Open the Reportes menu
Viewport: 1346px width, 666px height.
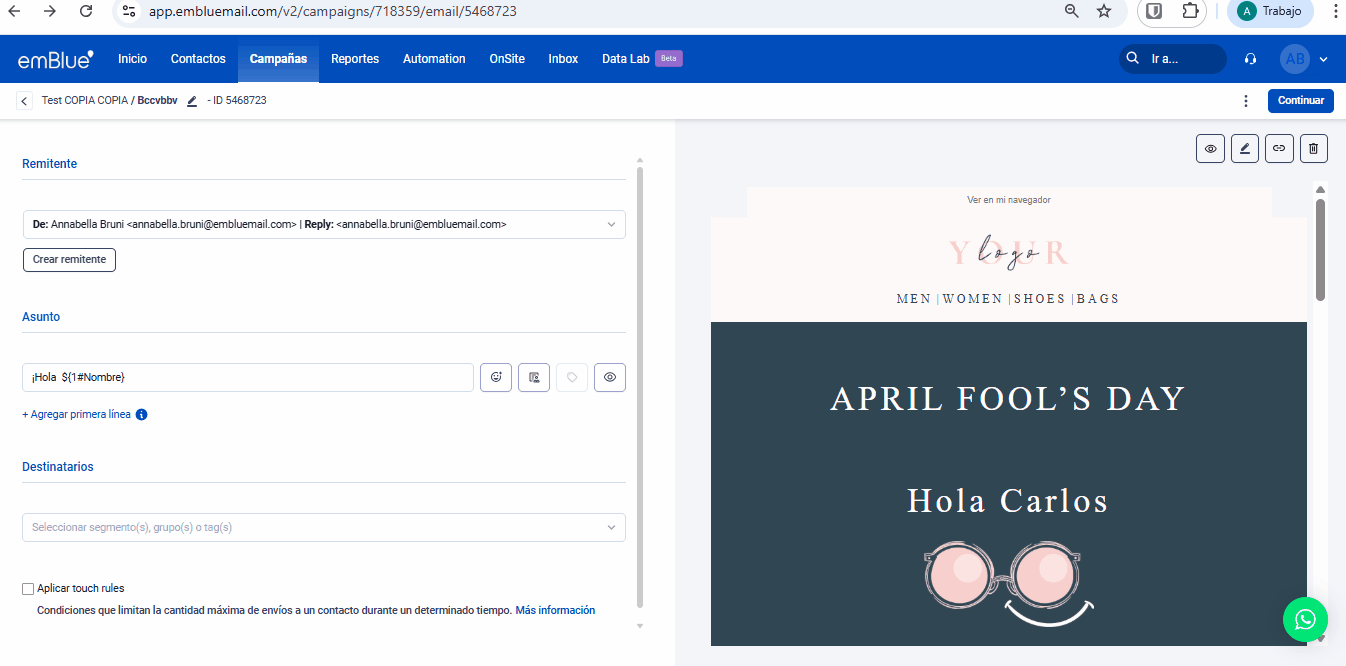click(355, 59)
